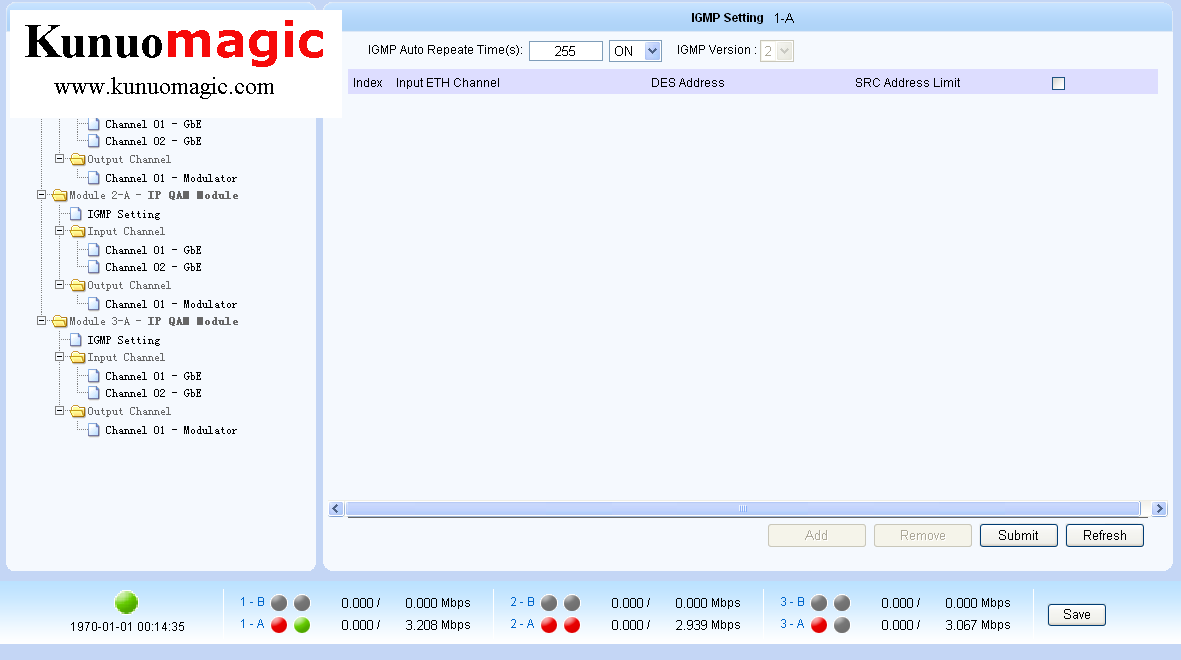The height and width of the screenshot is (660, 1181).
Task: Open the 3-A port status link
Action: tap(792, 624)
